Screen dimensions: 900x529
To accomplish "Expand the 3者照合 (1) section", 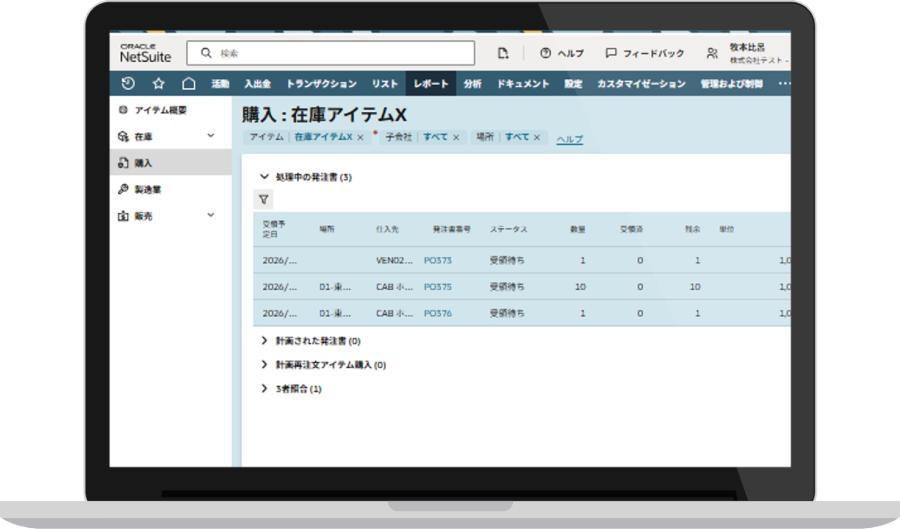I will point(264,388).
